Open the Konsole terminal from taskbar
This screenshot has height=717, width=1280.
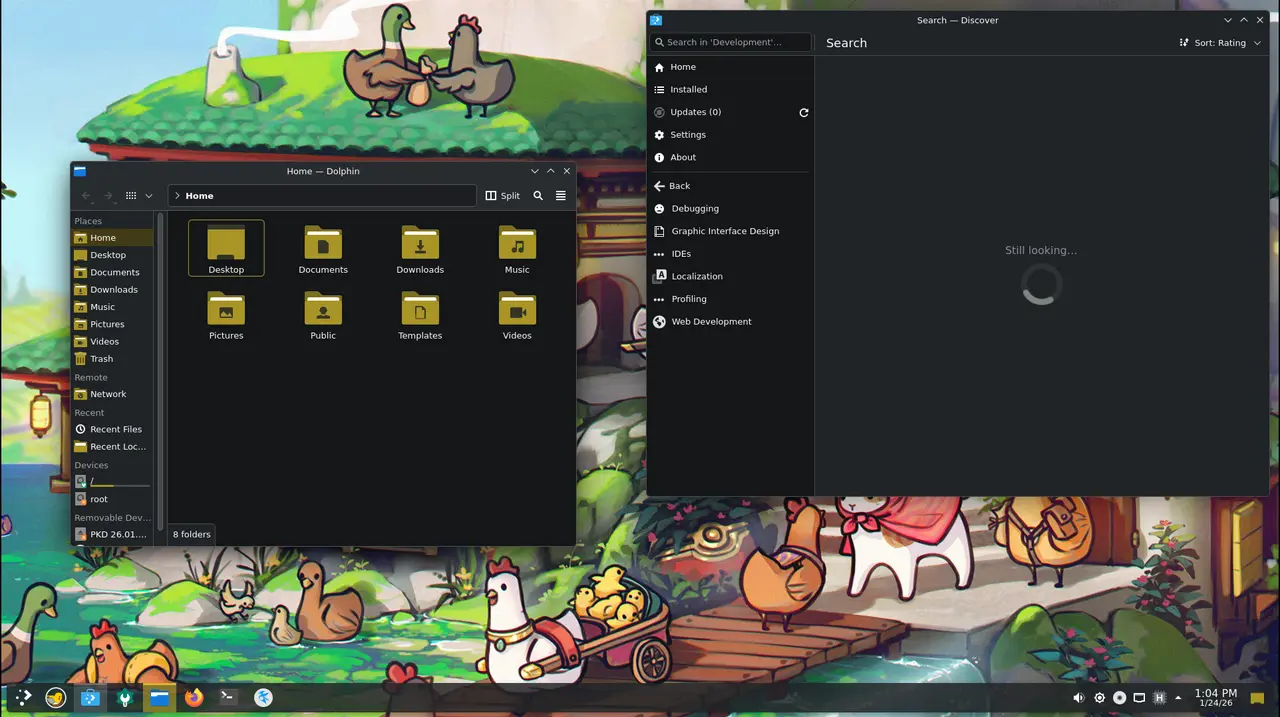point(229,698)
